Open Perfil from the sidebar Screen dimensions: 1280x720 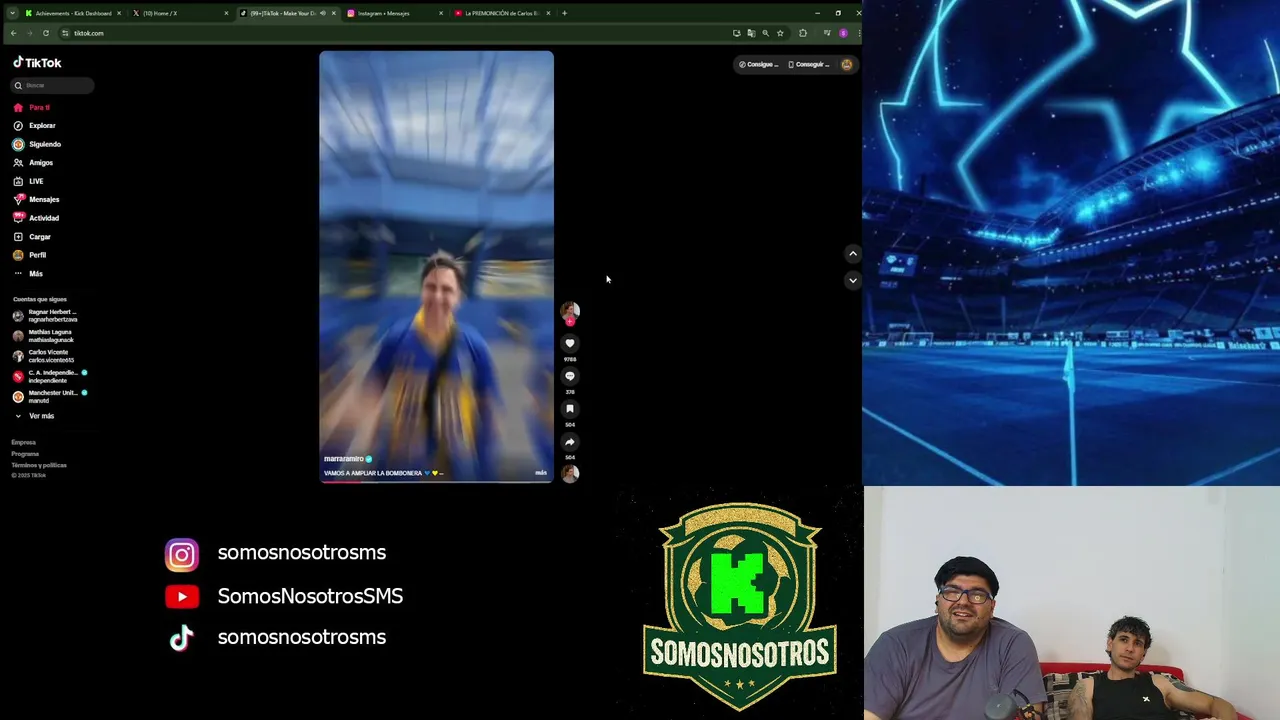tap(30, 255)
